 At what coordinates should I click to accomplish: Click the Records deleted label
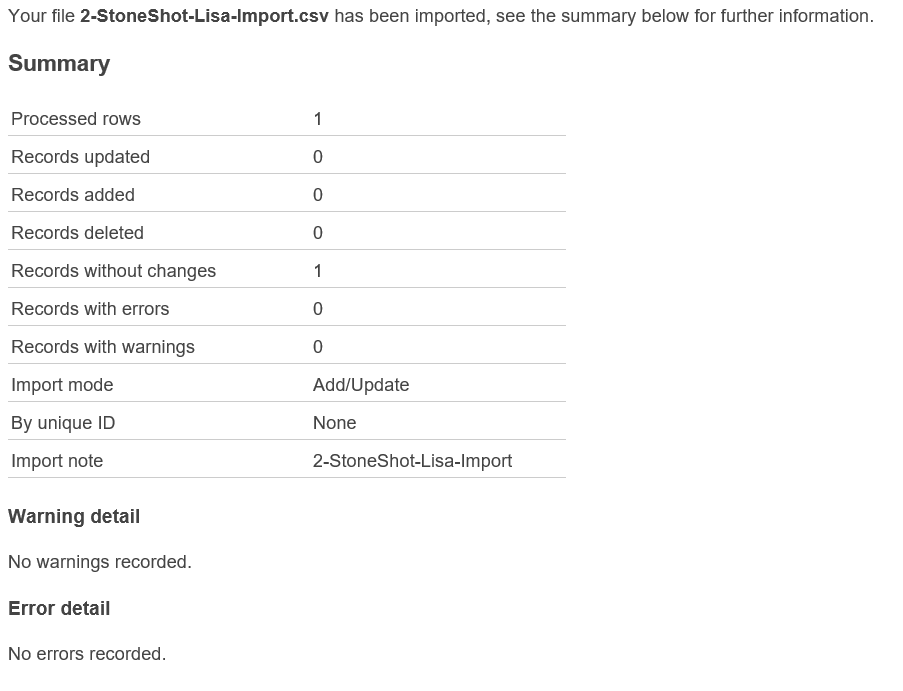78,233
